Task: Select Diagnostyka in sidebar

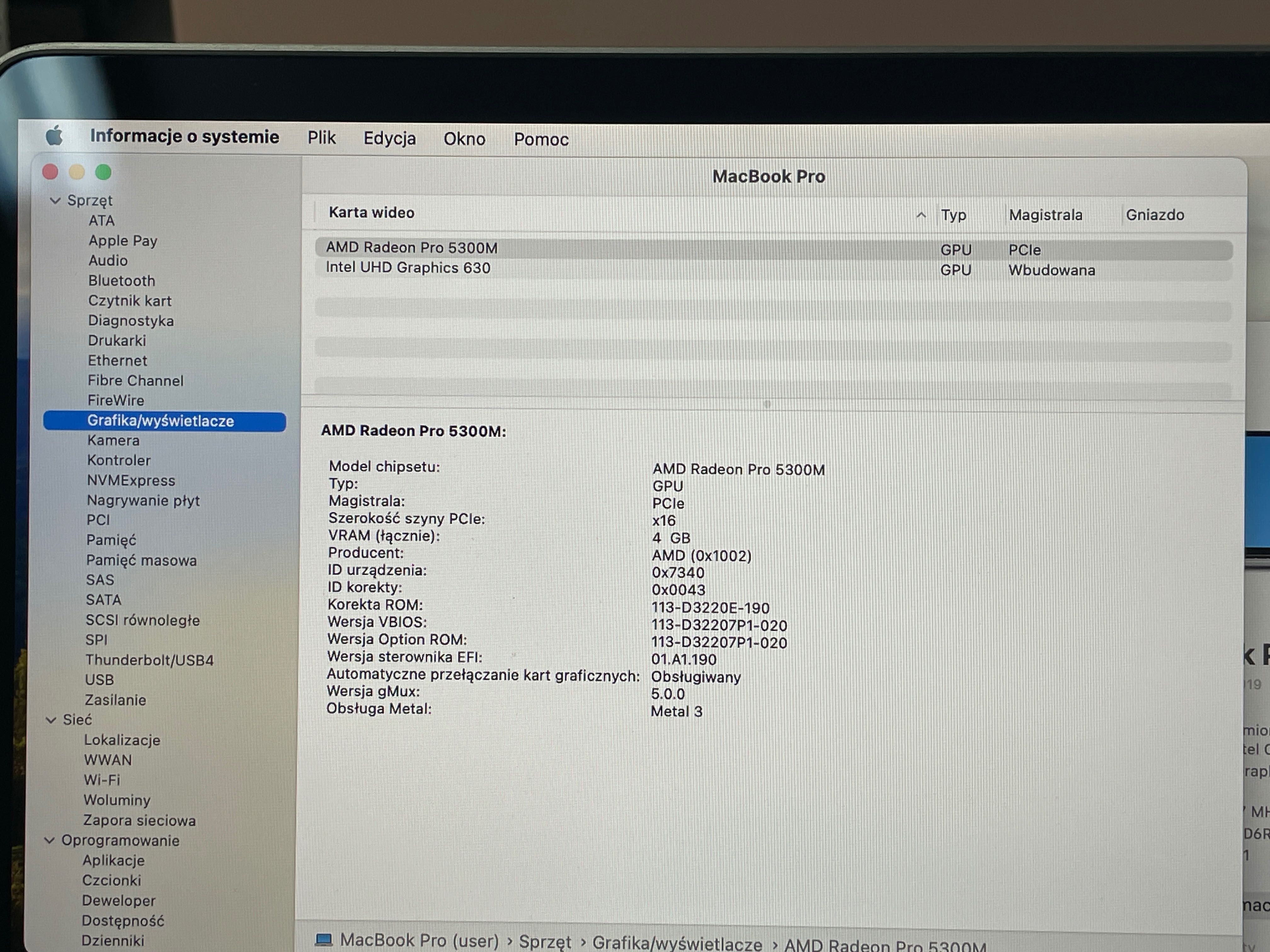Action: click(131, 321)
